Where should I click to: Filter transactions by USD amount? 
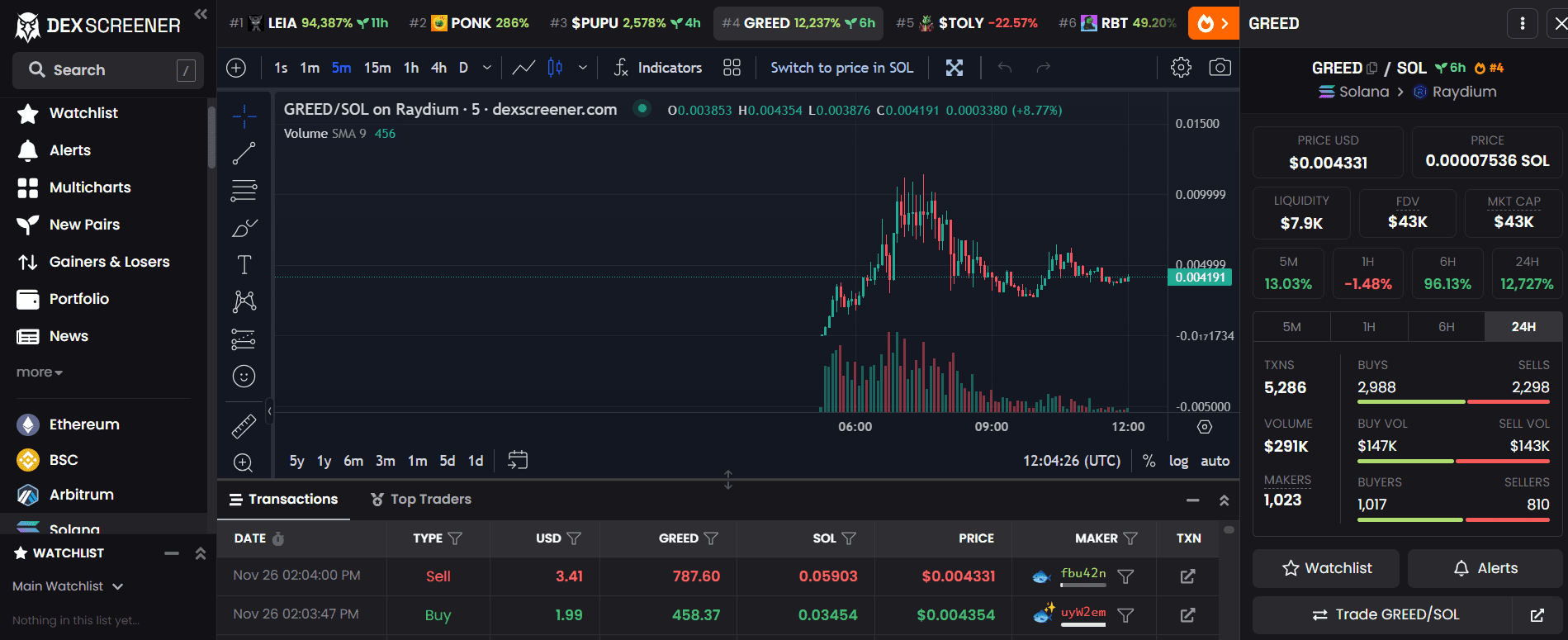point(574,538)
